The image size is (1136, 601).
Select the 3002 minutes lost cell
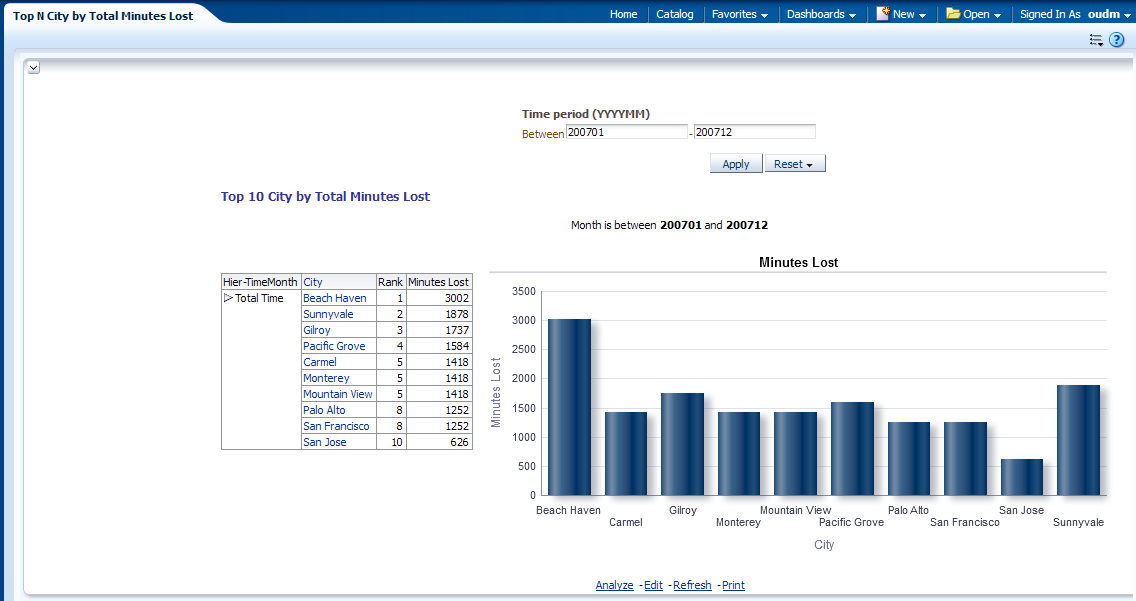[x=439, y=298]
